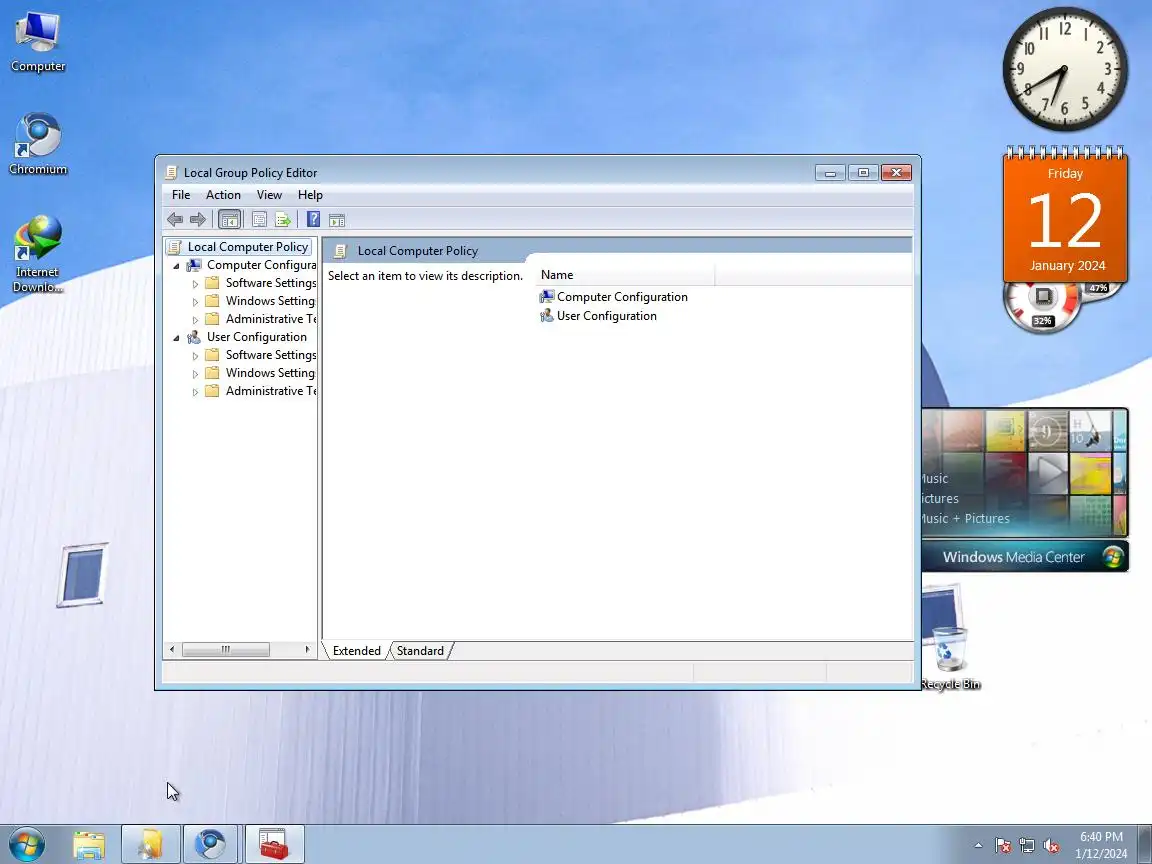
Task: Open the Action menu
Action: pyautogui.click(x=223, y=195)
